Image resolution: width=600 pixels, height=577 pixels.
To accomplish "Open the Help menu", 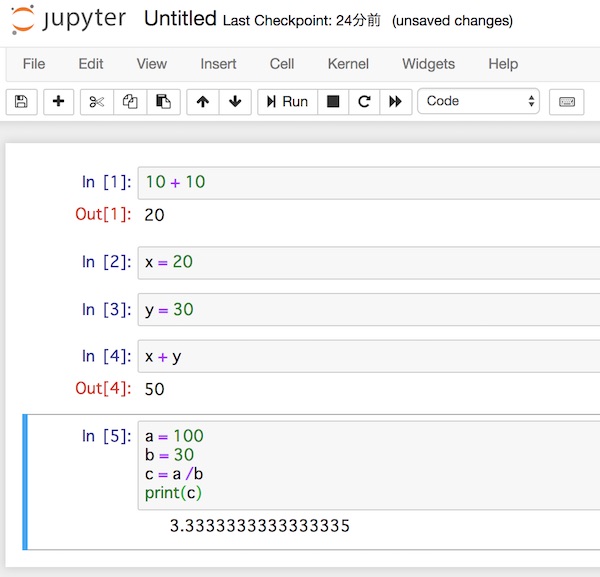I will [503, 64].
